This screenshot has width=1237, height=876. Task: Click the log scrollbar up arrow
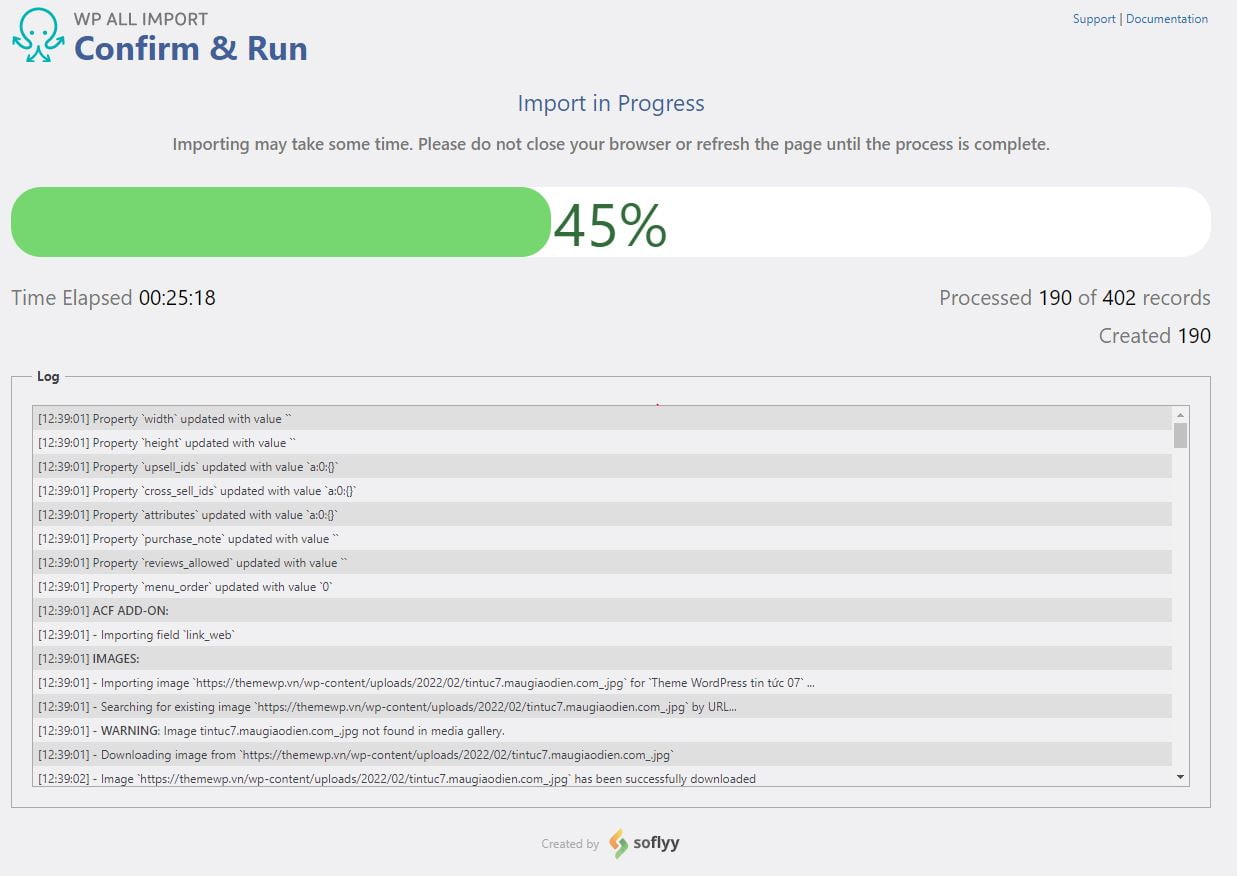pos(1181,414)
